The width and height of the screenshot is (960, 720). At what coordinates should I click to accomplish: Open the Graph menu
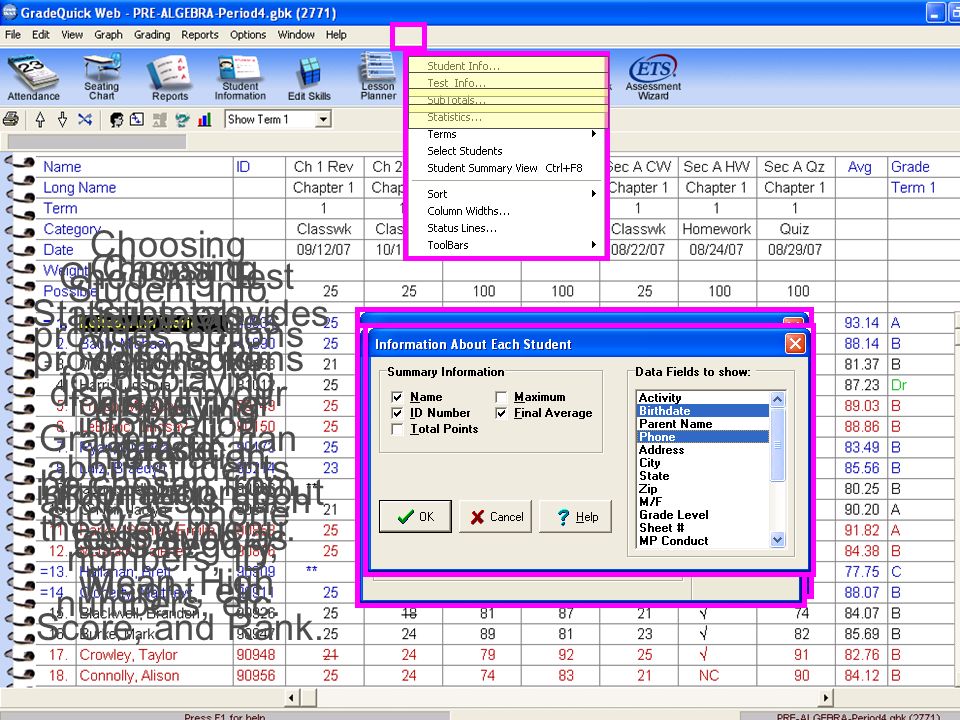(x=108, y=35)
